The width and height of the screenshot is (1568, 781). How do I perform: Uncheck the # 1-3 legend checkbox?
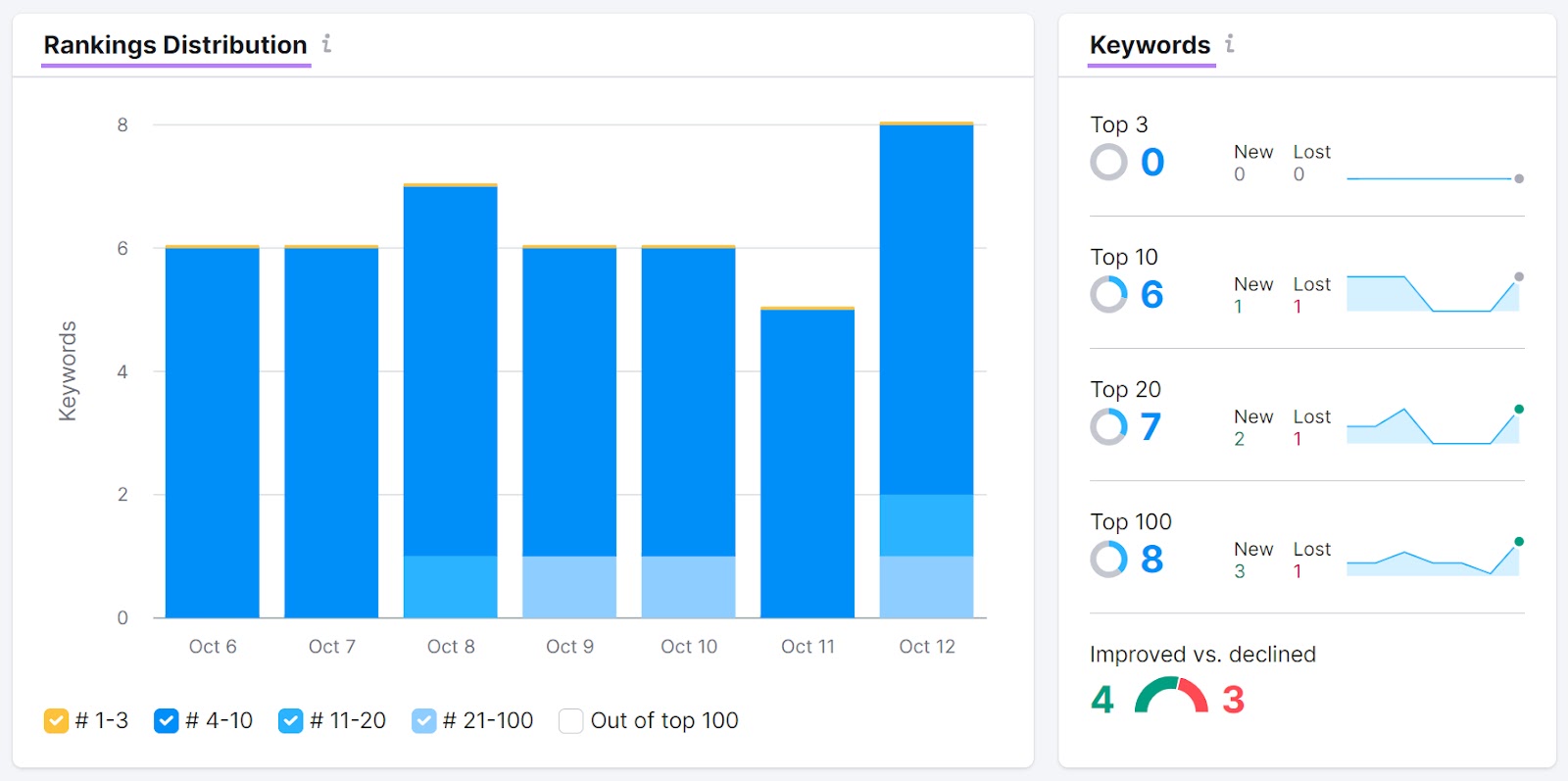[56, 720]
